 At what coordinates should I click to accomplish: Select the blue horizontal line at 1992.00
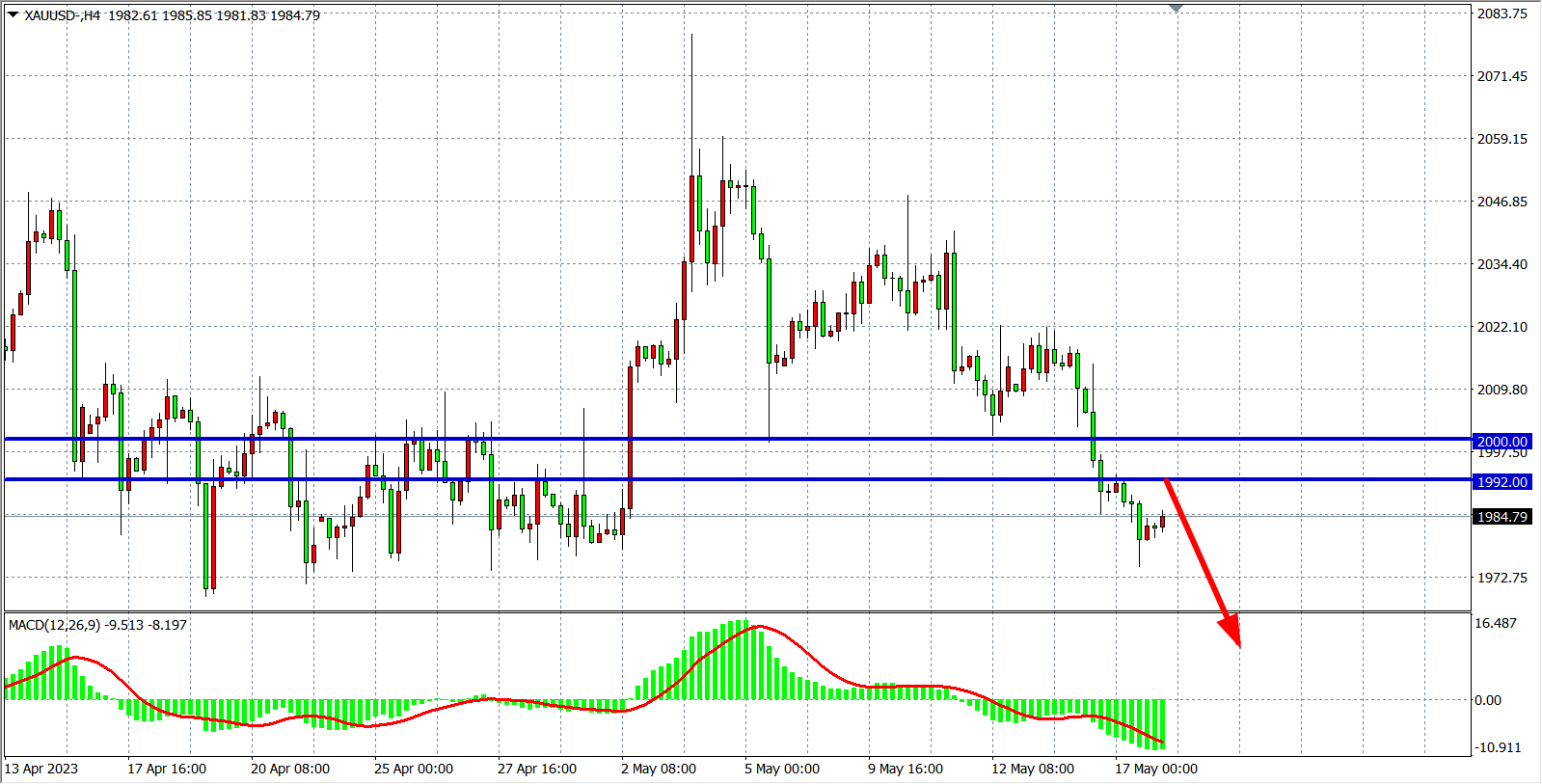pyautogui.click(x=868, y=479)
